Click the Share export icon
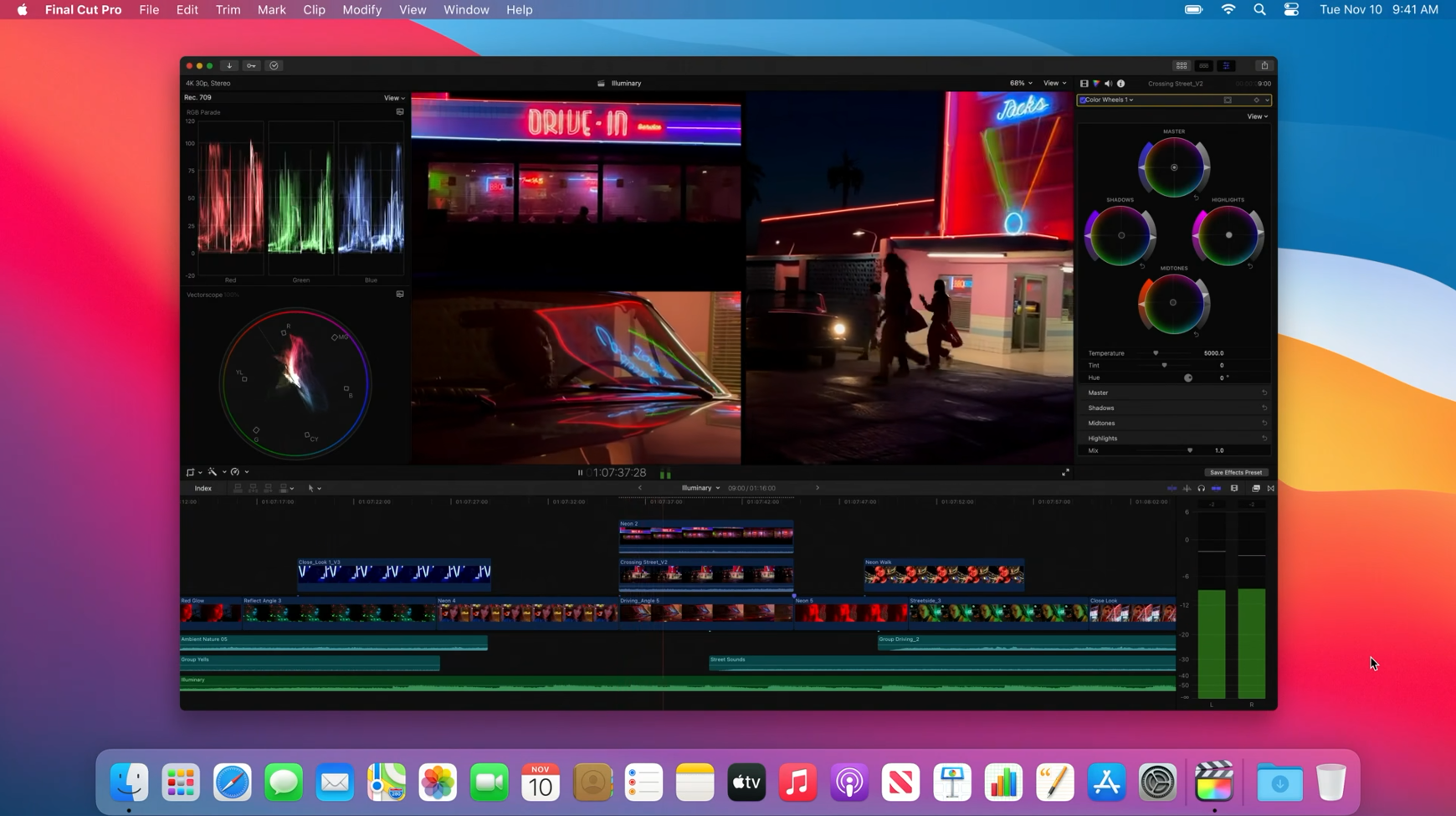The height and width of the screenshot is (816, 1456). point(1264,65)
